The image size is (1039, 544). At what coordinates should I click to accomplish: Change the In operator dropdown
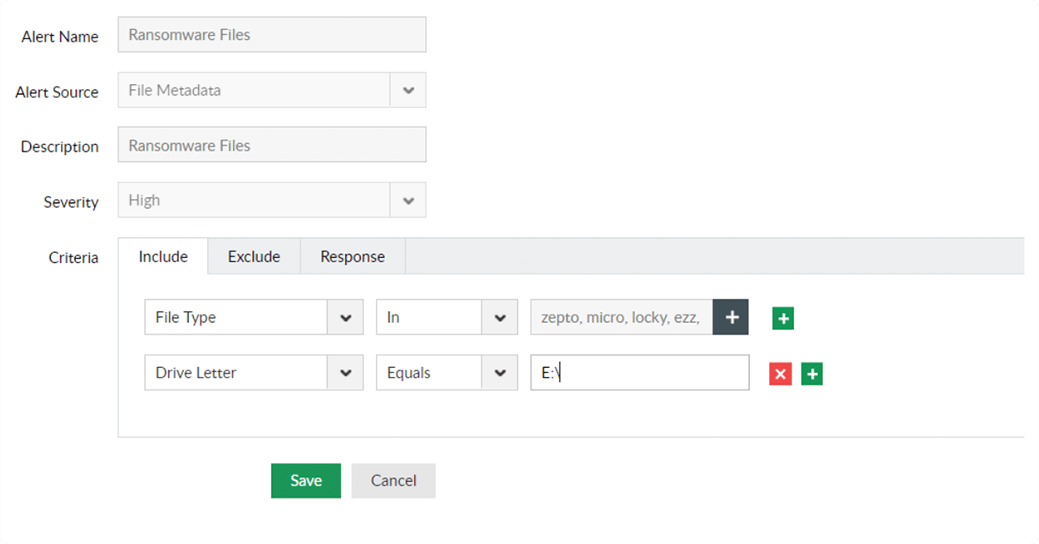pyautogui.click(x=447, y=317)
